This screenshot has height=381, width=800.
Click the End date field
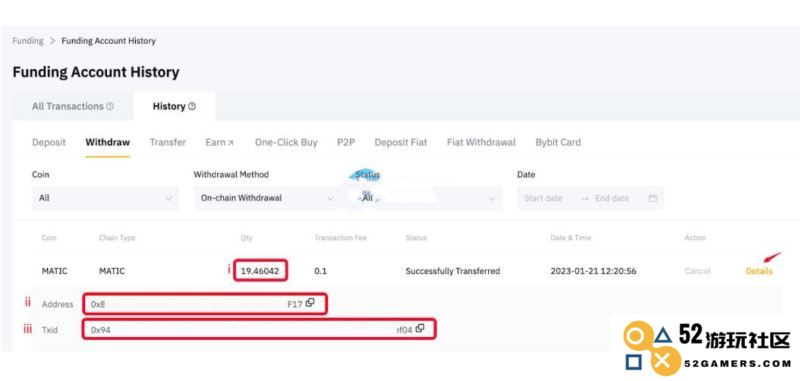click(x=612, y=198)
